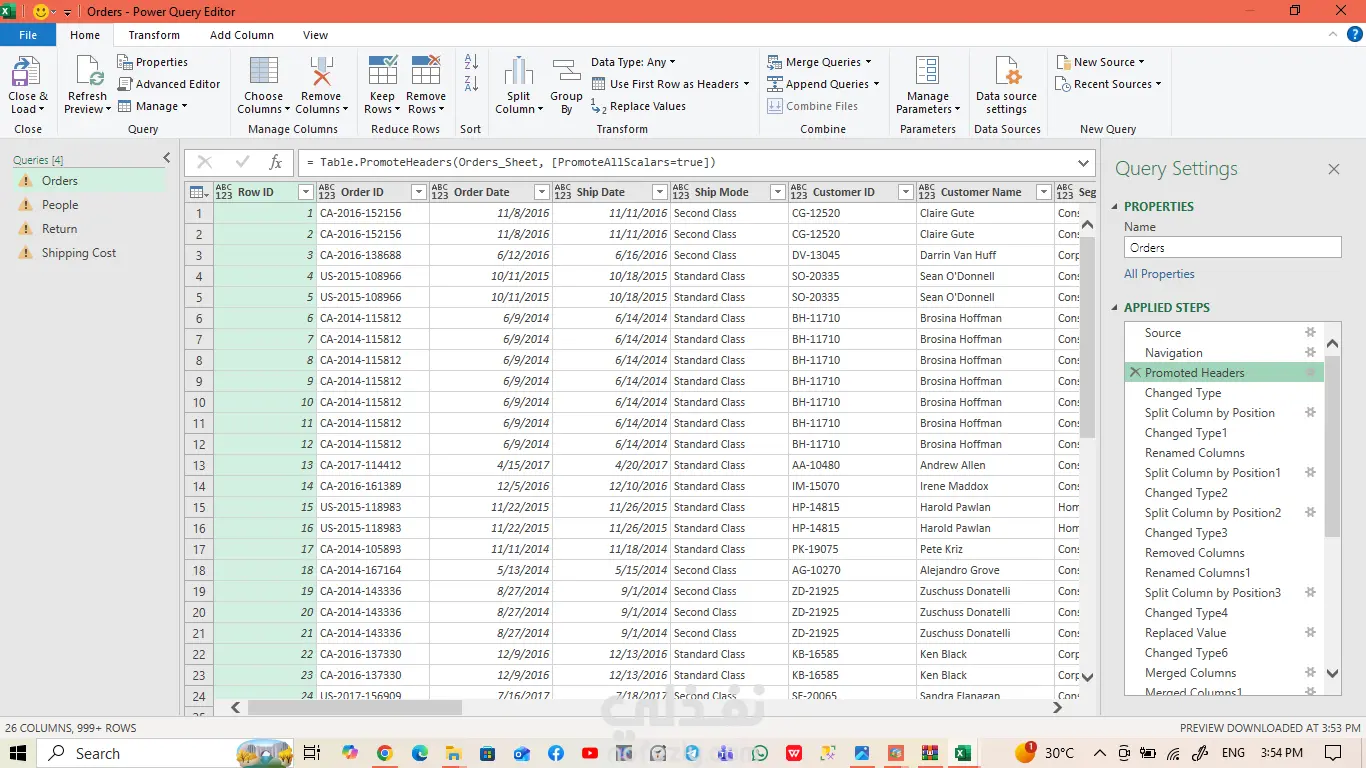Image resolution: width=1366 pixels, height=768 pixels.
Task: Delete the Promoted Headers step with its X
Action: [1135, 373]
